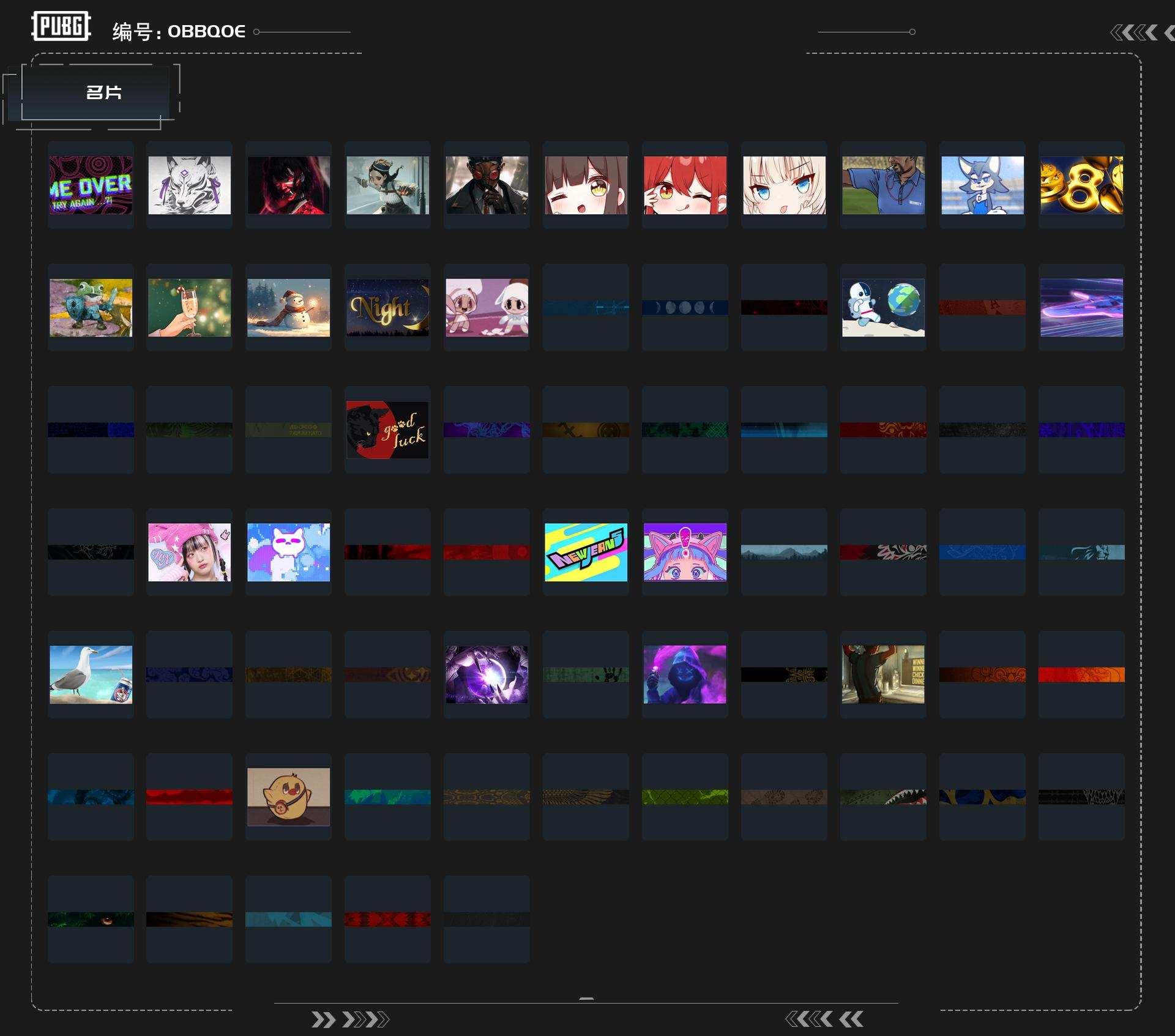Click the bottom-right left-pointing chevrons

tap(824, 1019)
